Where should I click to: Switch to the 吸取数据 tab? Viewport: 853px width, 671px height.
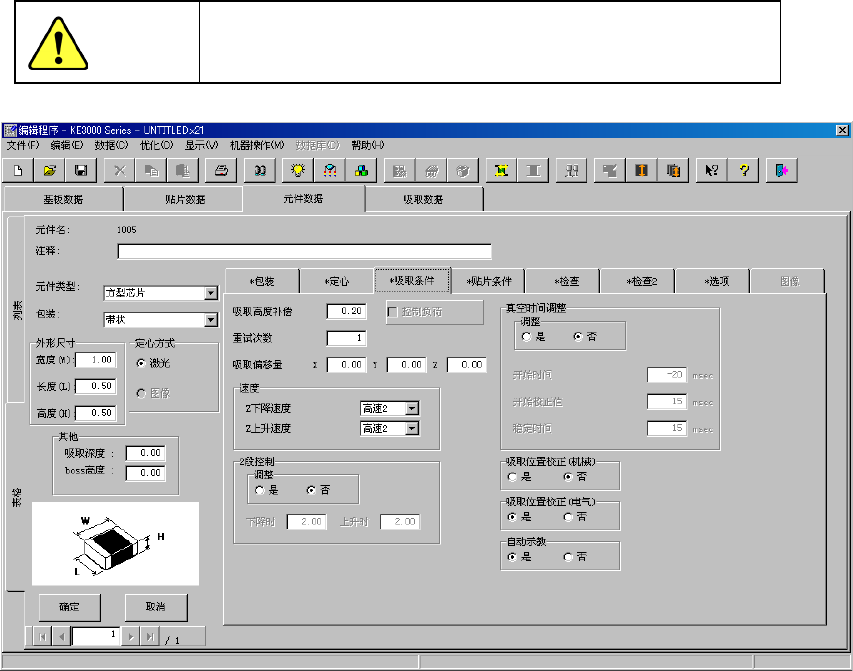423,199
